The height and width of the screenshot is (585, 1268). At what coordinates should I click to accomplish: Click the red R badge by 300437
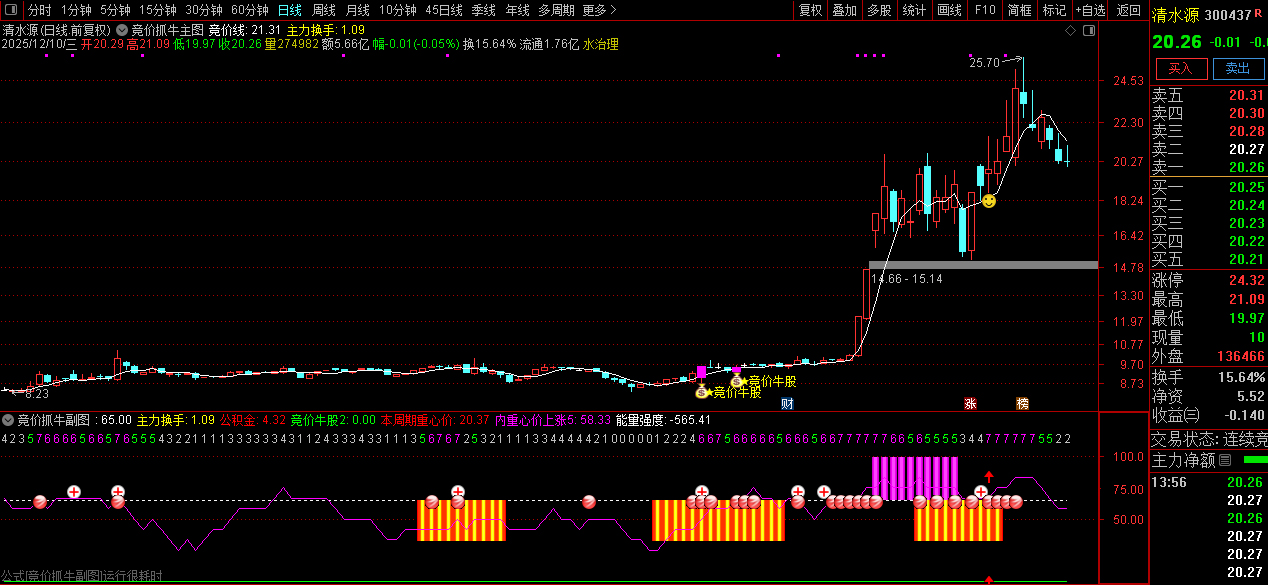coord(1258,14)
